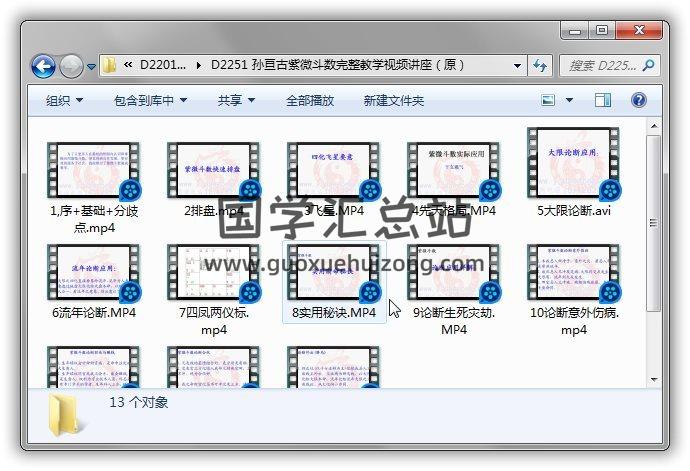Select the 3飞星.MP4 video thumbnail
The width and height of the screenshot is (690, 471).
point(333,170)
